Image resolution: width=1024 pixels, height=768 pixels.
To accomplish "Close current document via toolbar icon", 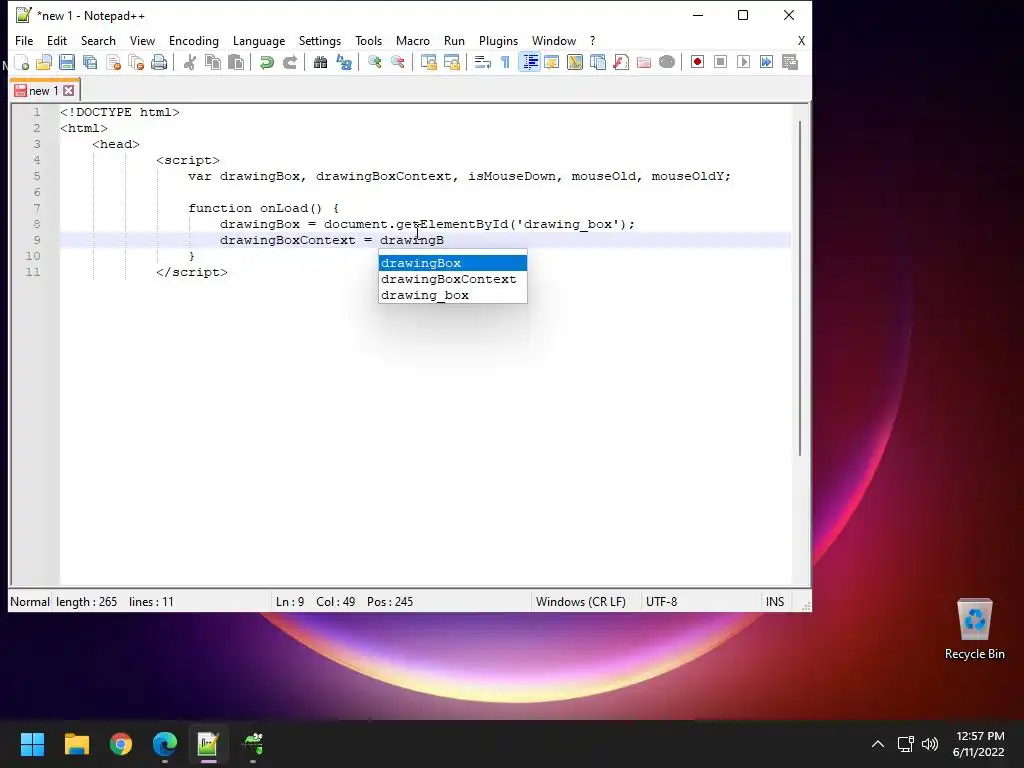I will point(113,62).
